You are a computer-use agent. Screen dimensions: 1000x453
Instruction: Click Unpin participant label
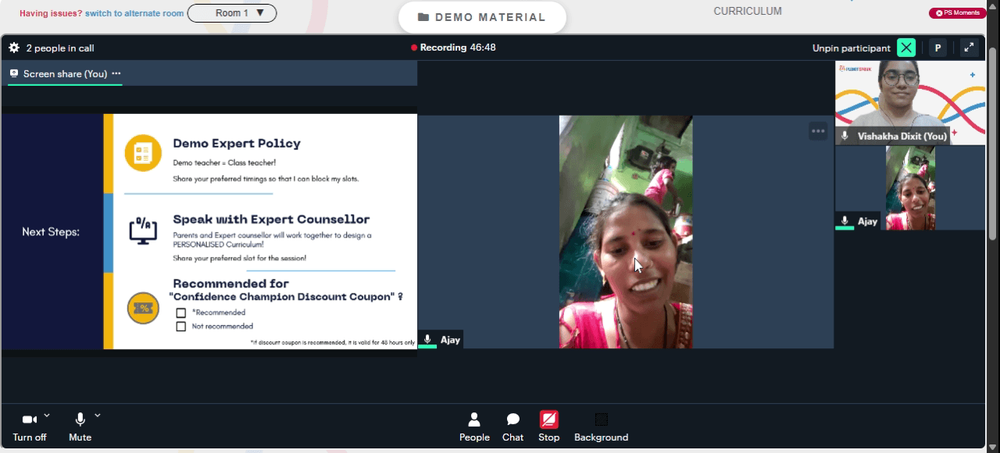[x=851, y=48]
